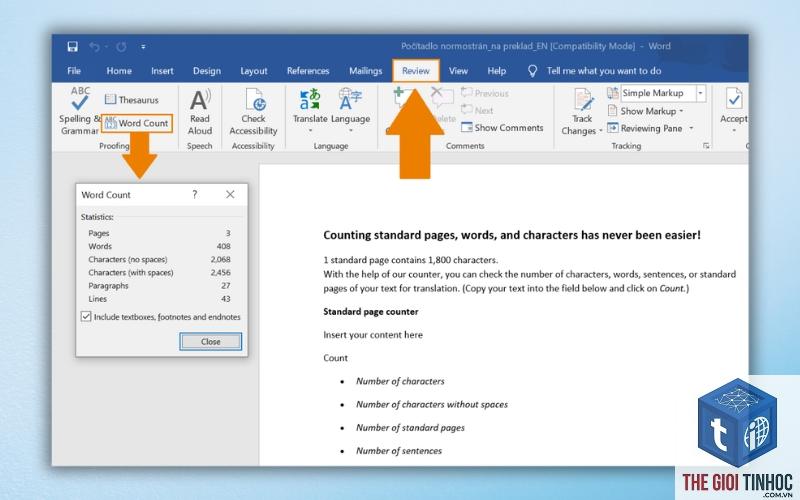This screenshot has width=800, height=500.
Task: Go to Previous comment
Action: pyautogui.click(x=485, y=93)
